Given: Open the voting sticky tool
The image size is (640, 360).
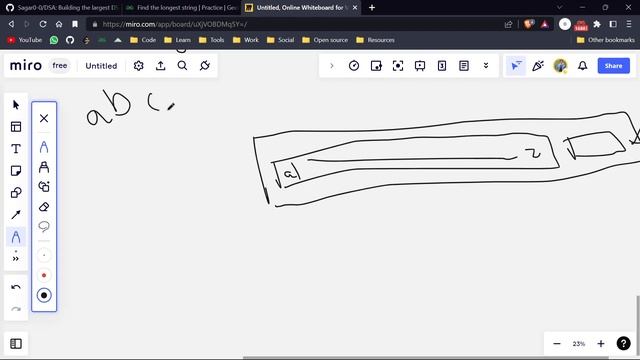Looking at the screenshot, I should click(x=376, y=66).
